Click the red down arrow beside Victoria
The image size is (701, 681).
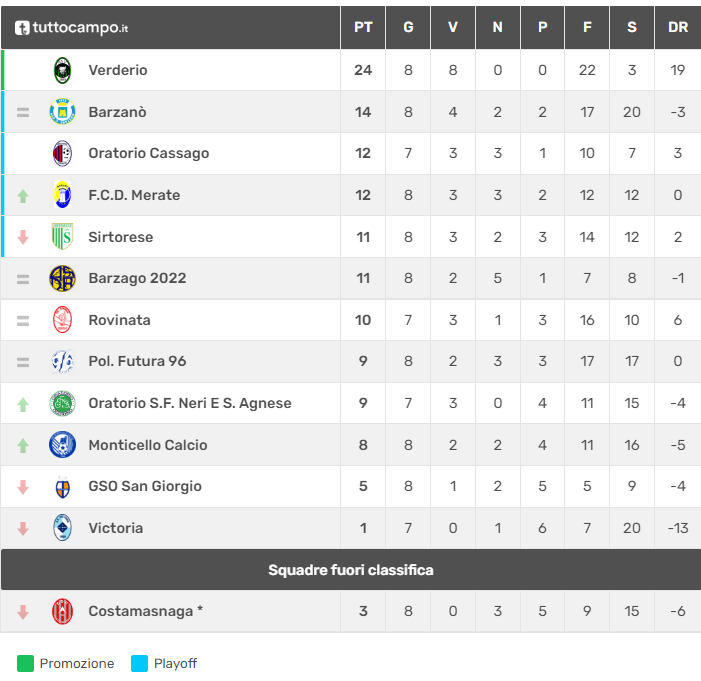23,528
